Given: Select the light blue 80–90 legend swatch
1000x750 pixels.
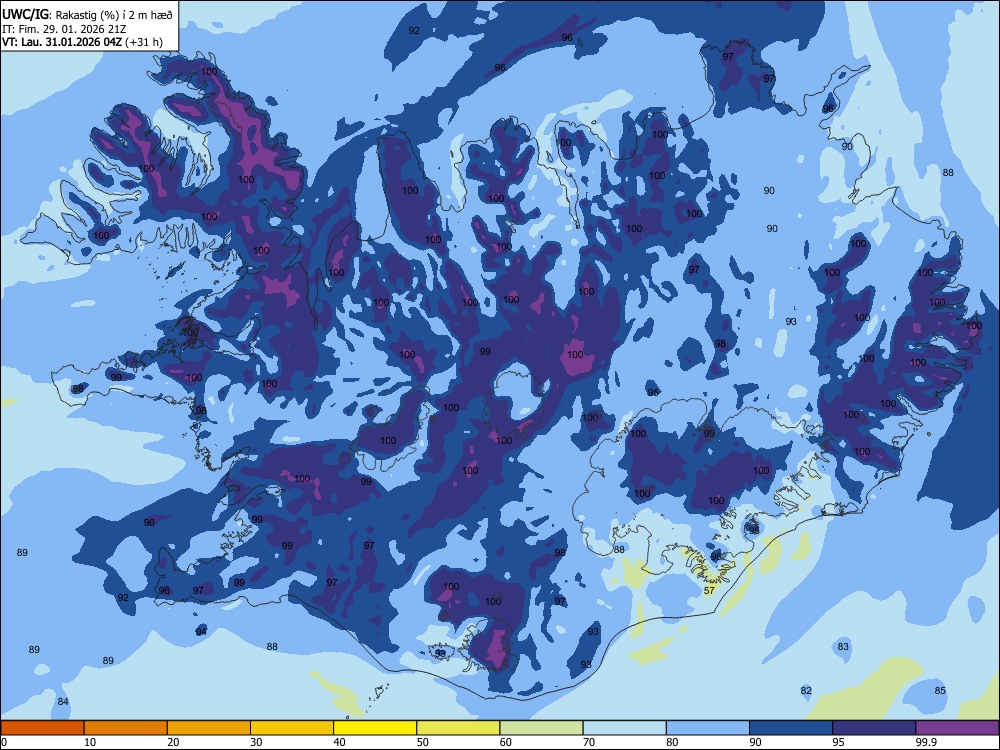Looking at the screenshot, I should pos(708,728).
